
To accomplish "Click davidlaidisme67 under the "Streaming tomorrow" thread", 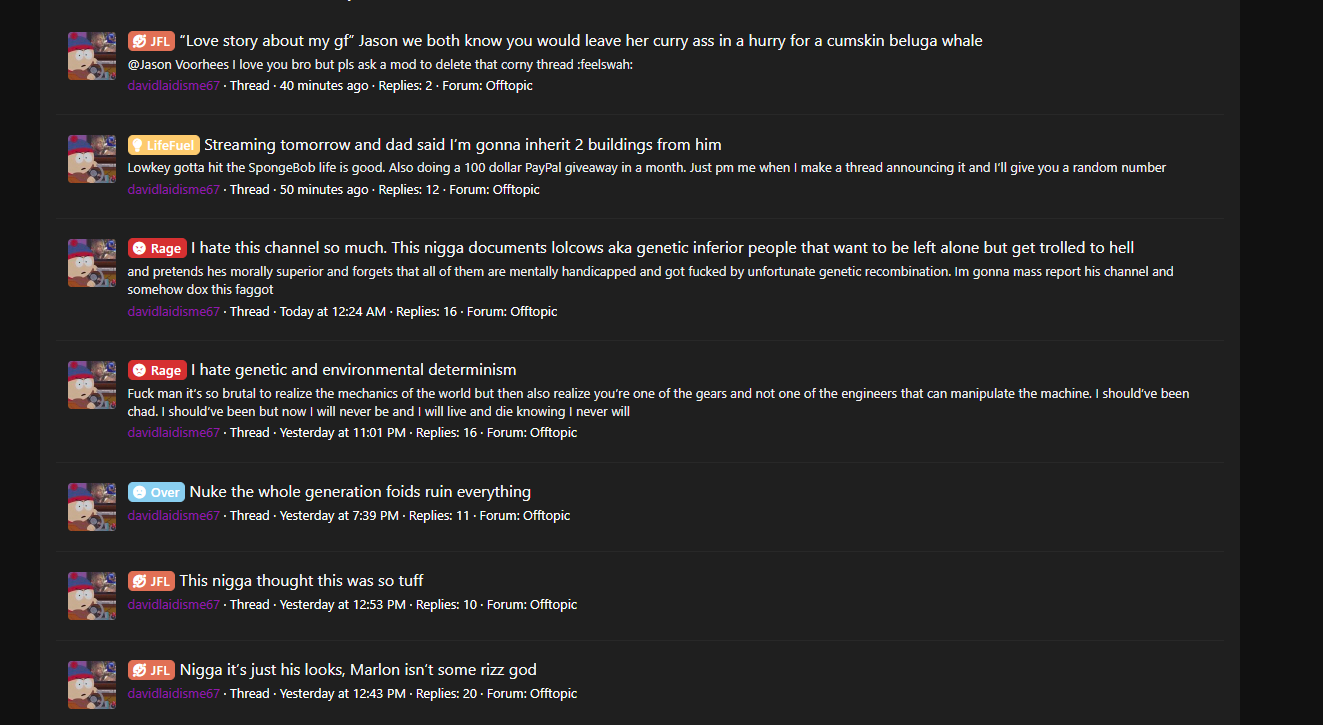I will [x=173, y=190].
